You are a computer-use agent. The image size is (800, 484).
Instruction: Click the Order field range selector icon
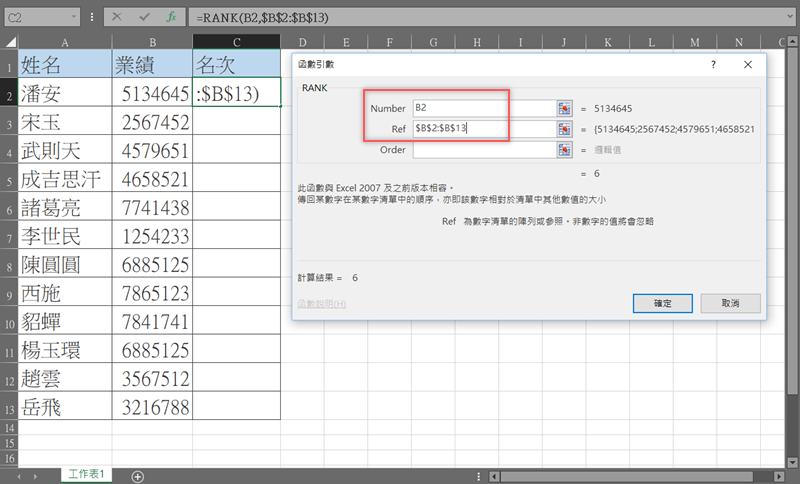click(x=565, y=150)
